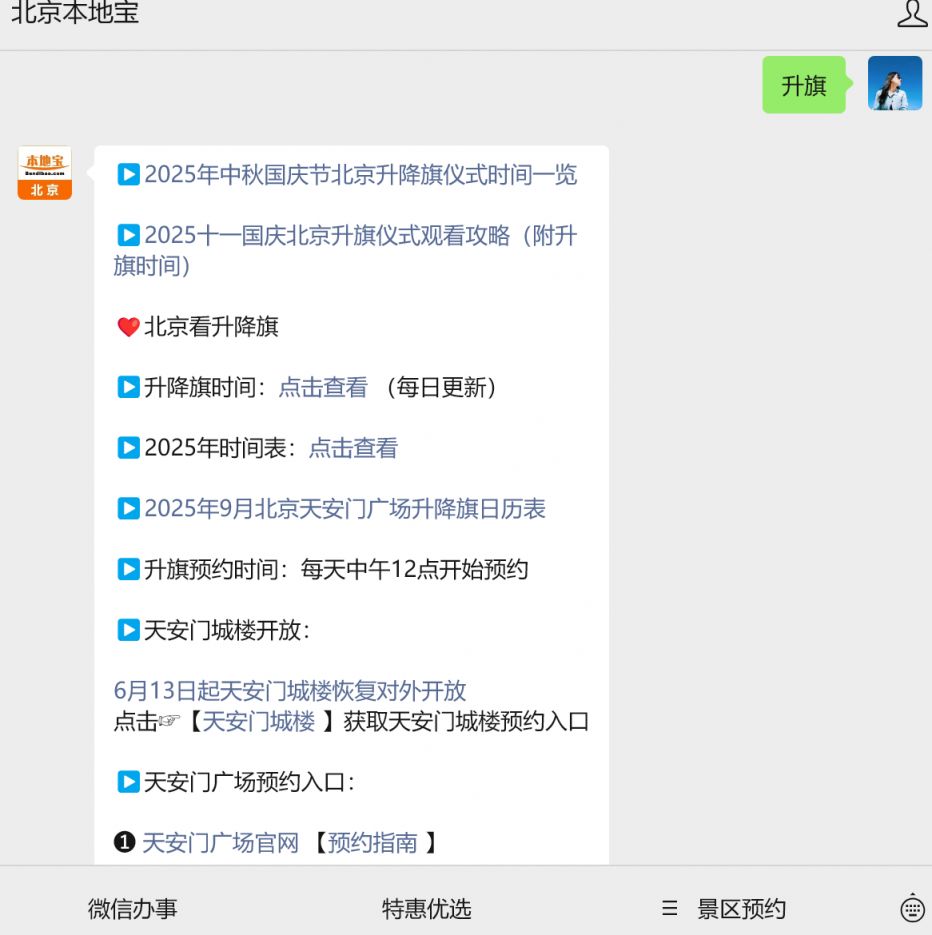Open 6月13日起天安门城楼恢复对外开放 link

point(290,691)
